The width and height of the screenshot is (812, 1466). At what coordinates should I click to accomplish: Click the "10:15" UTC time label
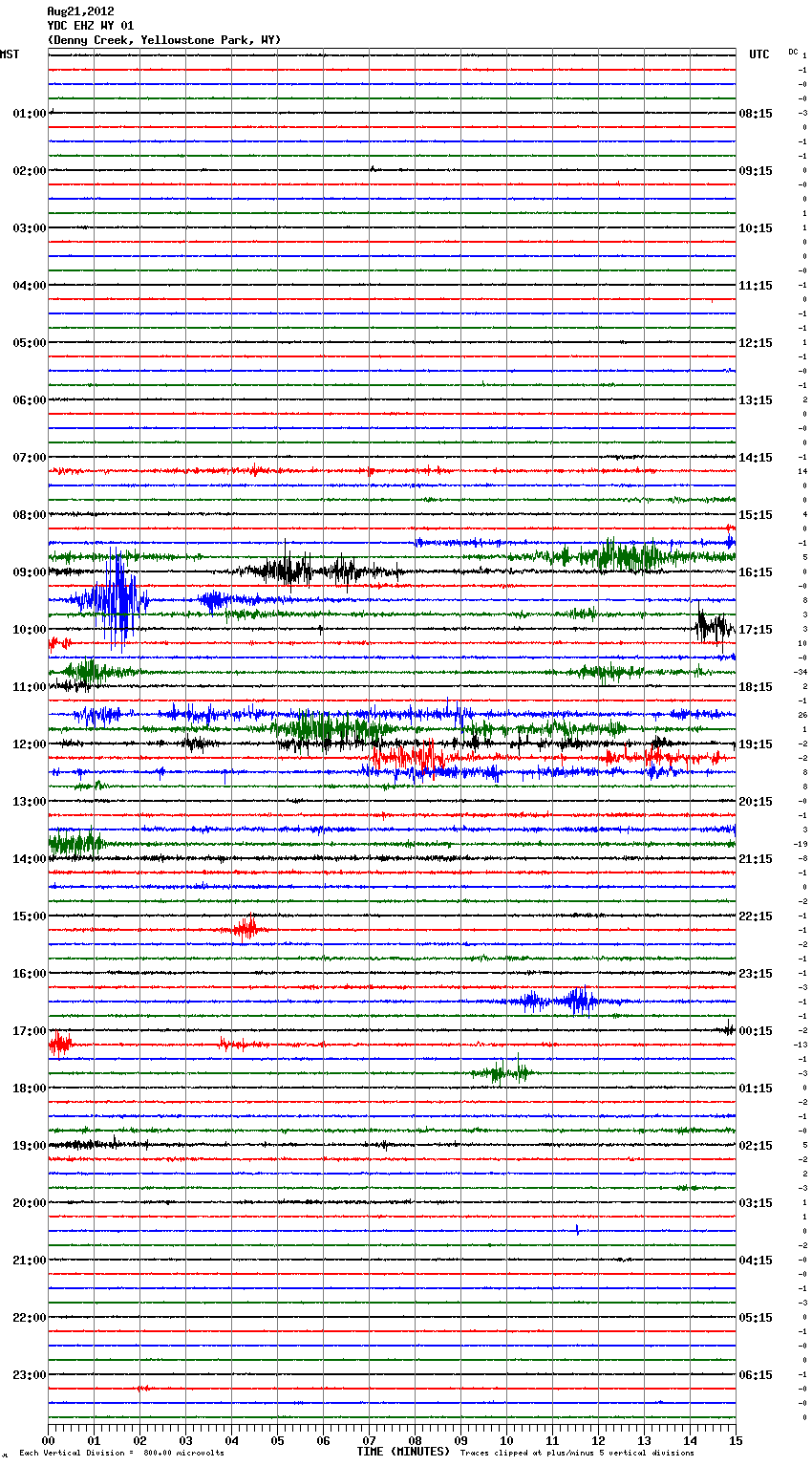tap(756, 228)
